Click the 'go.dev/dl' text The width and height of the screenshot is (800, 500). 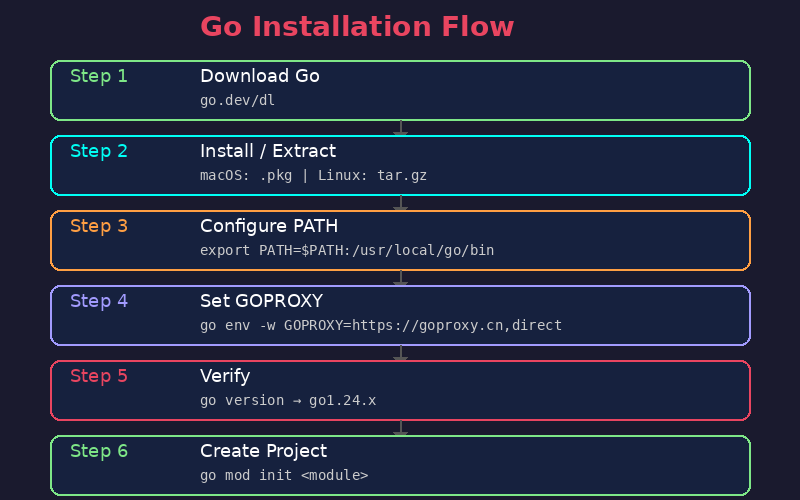[x=237, y=100]
